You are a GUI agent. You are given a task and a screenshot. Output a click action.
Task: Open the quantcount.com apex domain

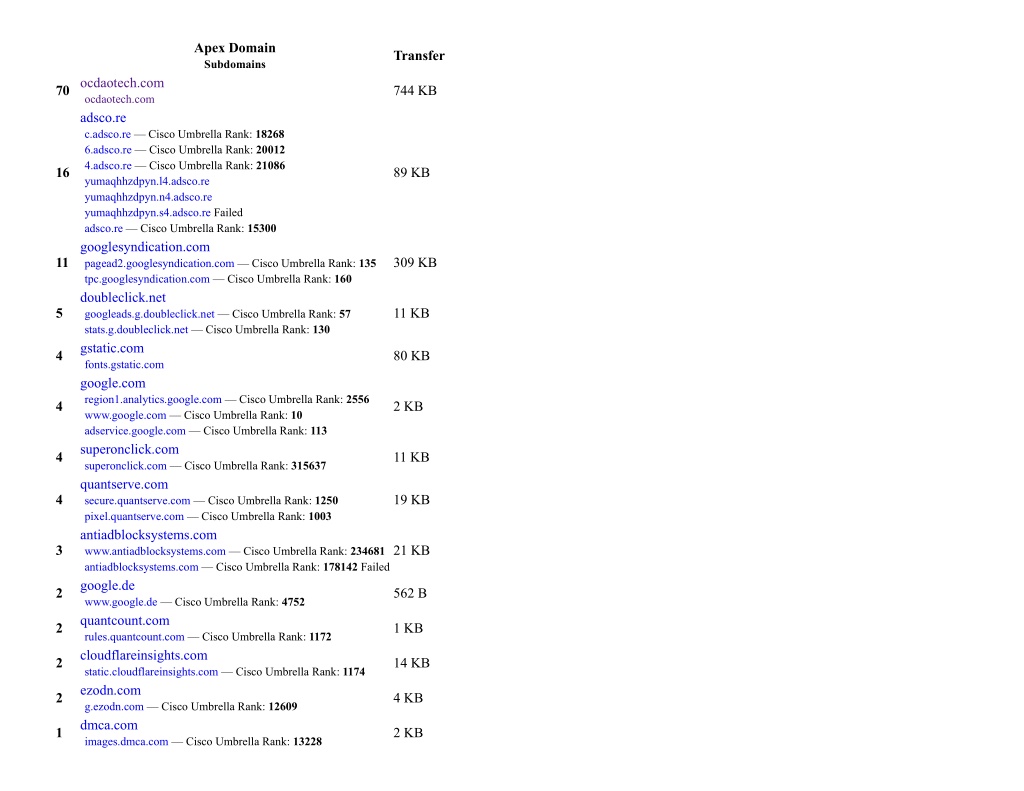125,621
